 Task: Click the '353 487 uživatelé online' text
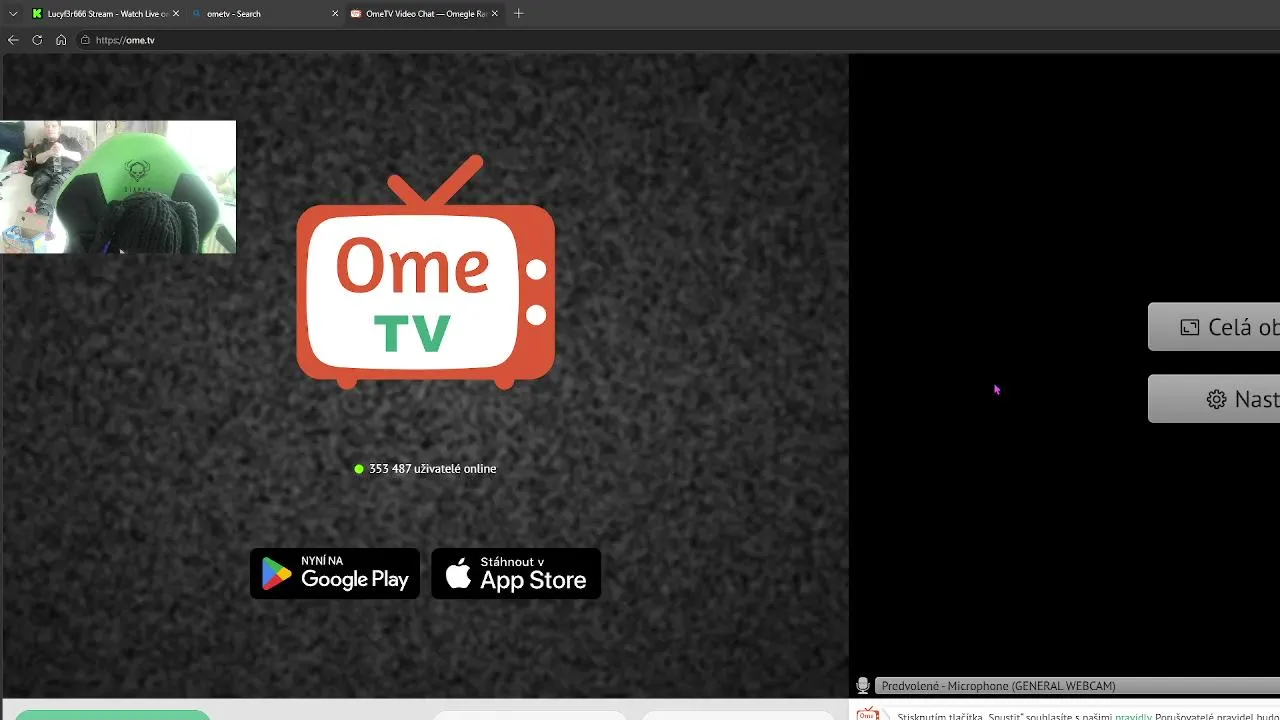[432, 469]
